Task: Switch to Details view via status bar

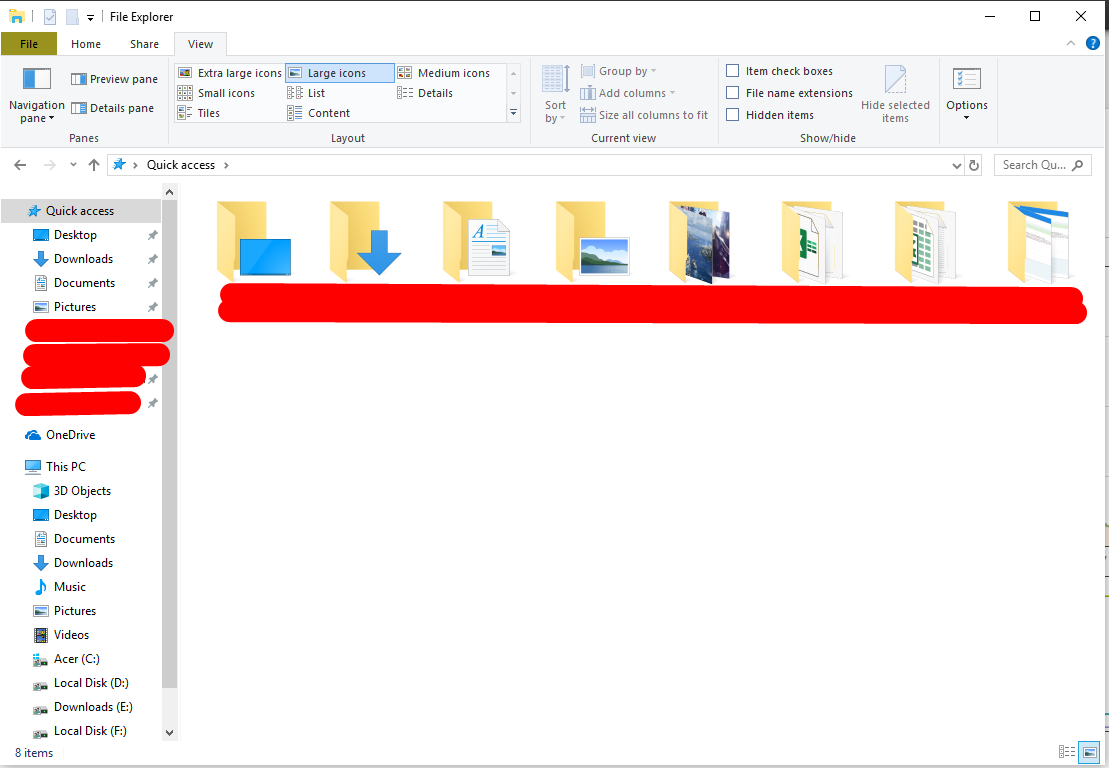Action: coord(1067,752)
